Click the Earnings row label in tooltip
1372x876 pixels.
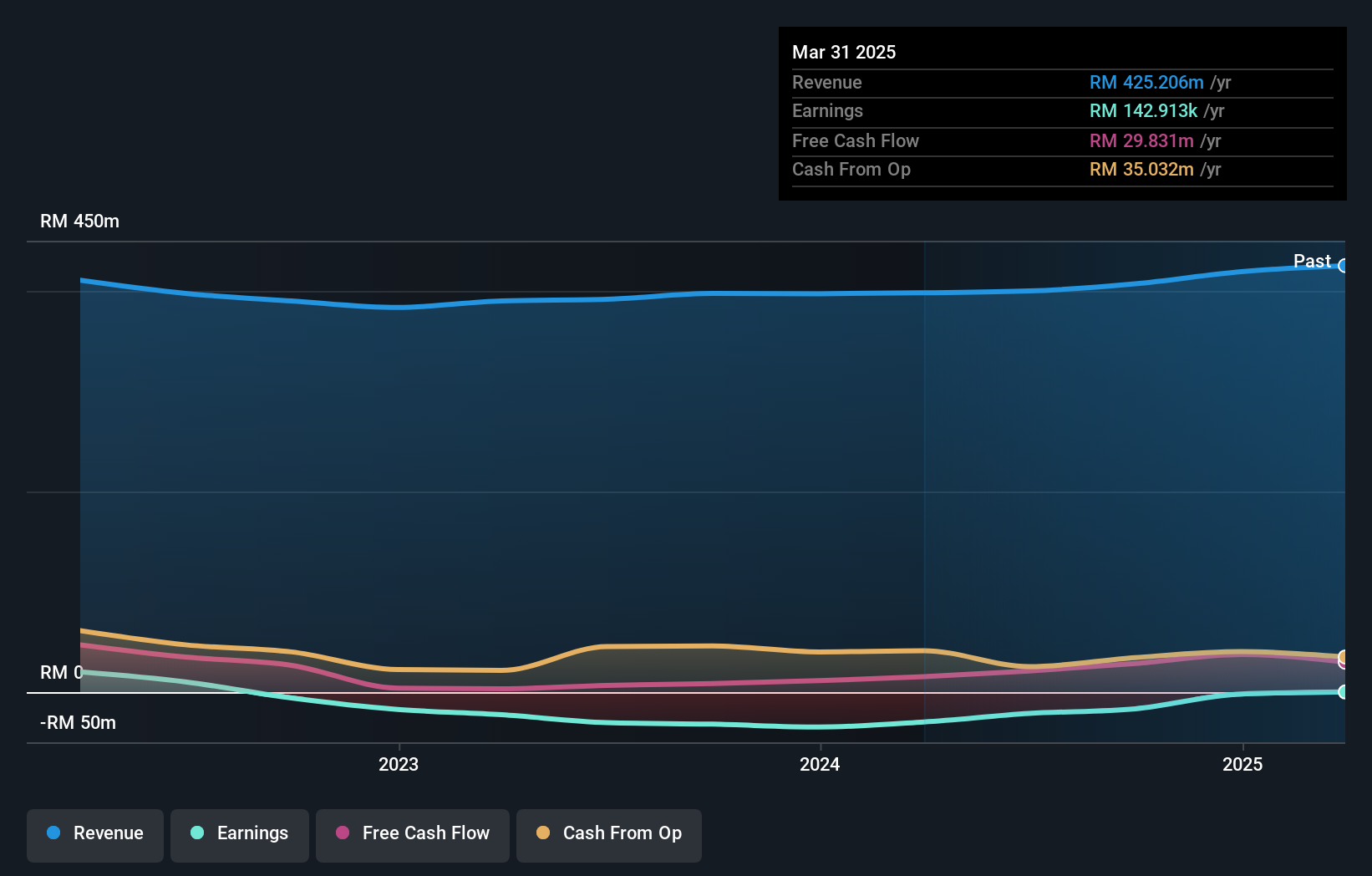827,110
